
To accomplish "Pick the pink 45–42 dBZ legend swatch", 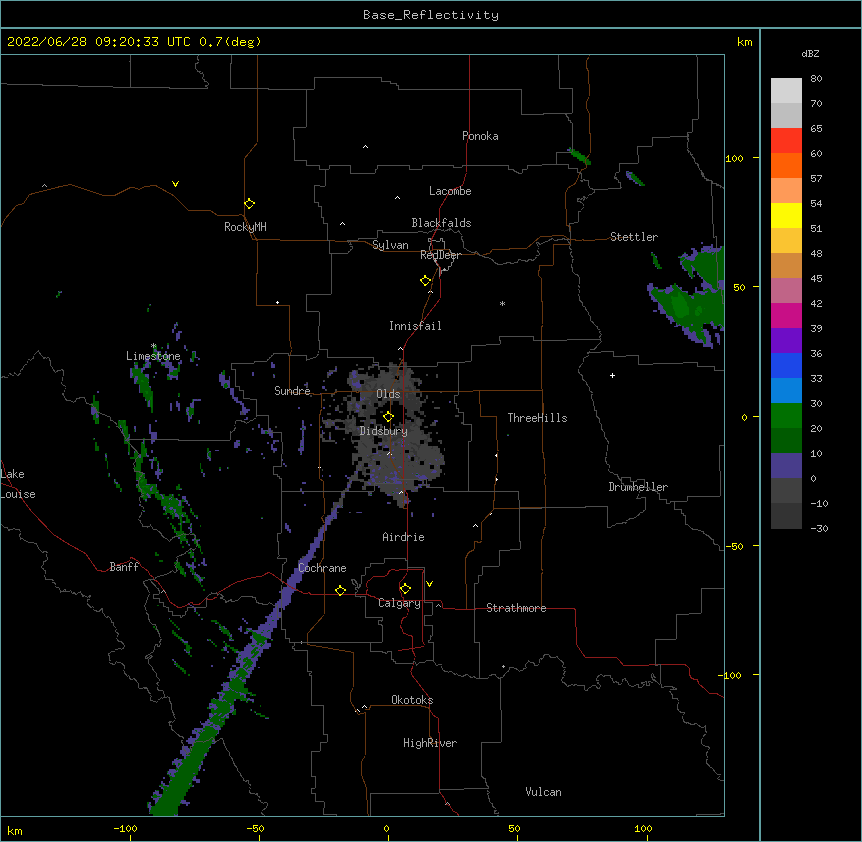I will tap(786, 291).
